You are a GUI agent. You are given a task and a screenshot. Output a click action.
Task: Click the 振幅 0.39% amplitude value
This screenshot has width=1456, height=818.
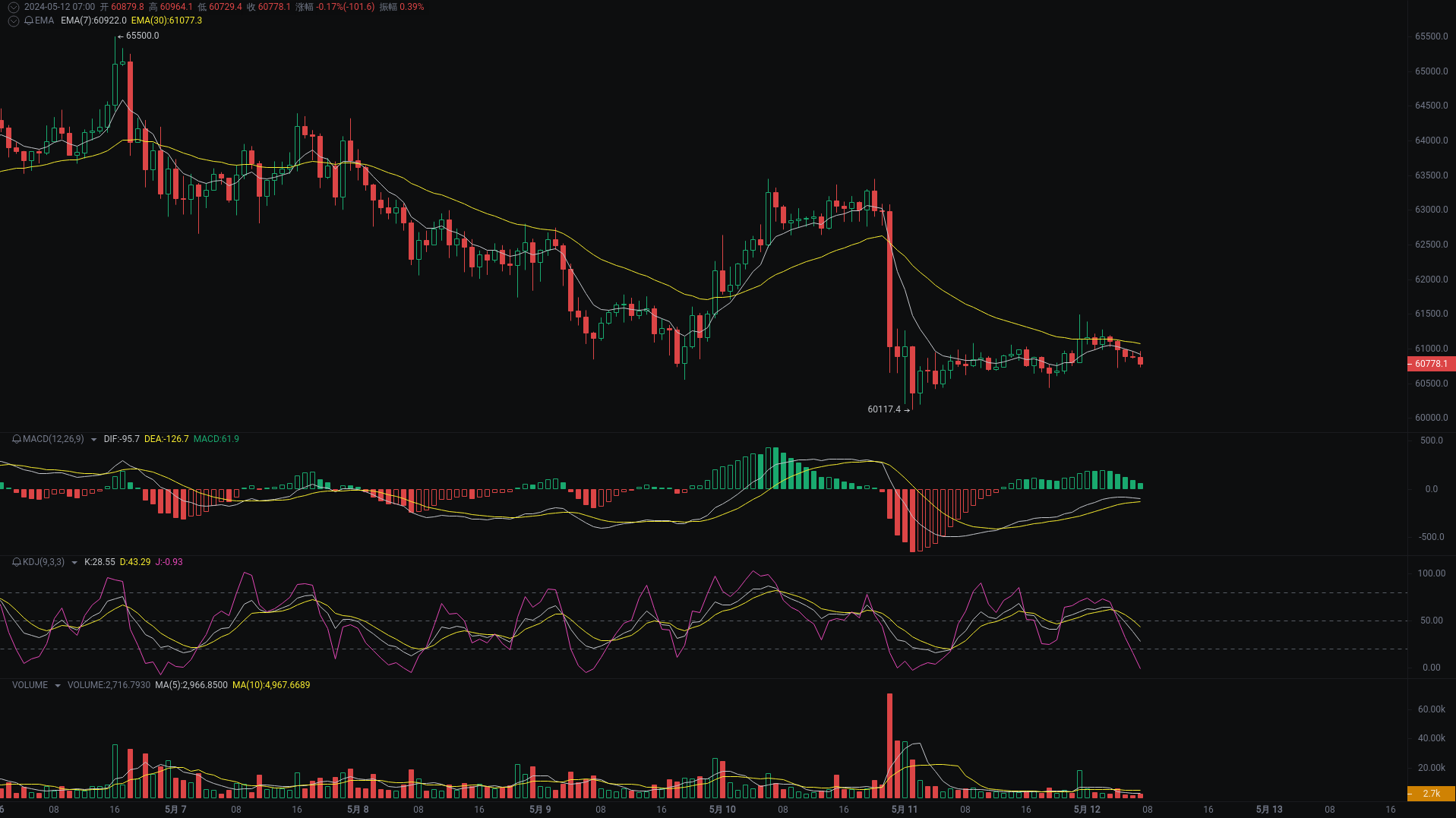(x=402, y=7)
